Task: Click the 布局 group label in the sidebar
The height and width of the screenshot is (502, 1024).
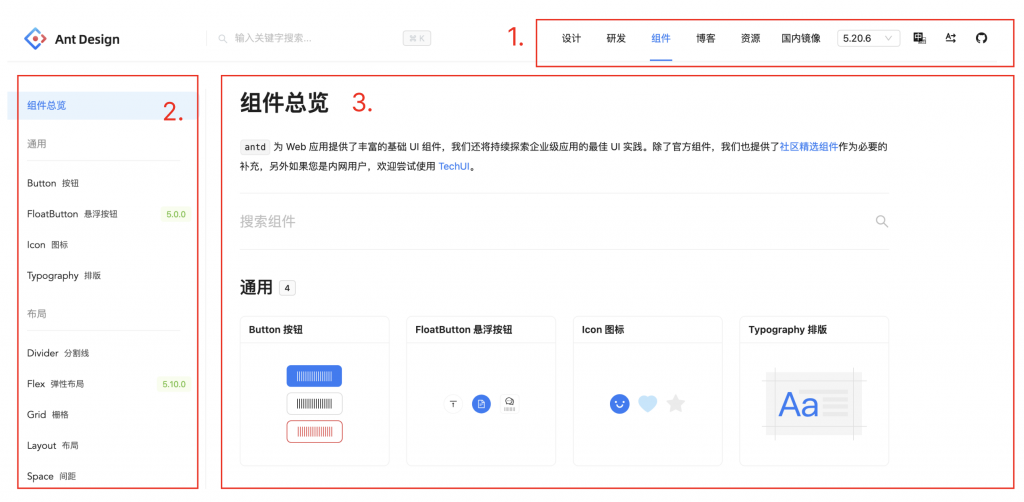Action: [x=37, y=313]
